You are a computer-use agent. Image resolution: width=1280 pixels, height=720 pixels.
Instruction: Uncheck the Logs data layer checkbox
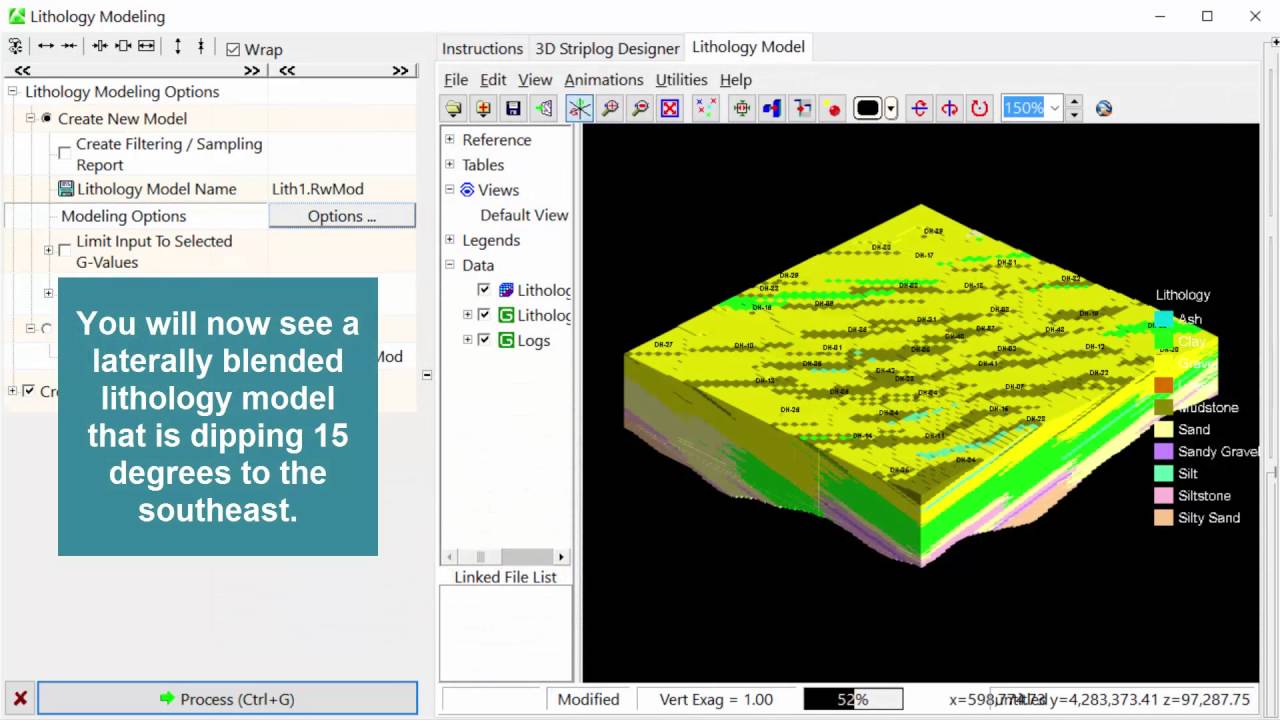(484, 340)
